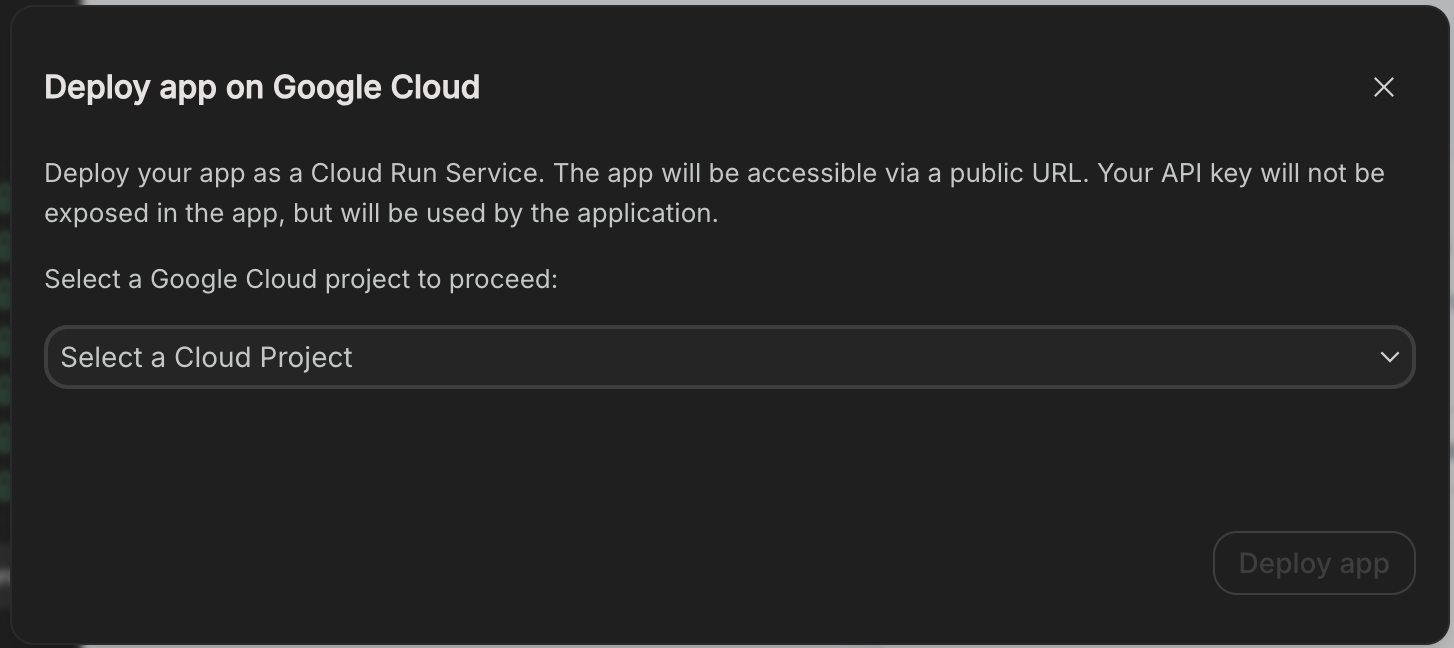Open the Select a Cloud Project dropdown

(728, 357)
